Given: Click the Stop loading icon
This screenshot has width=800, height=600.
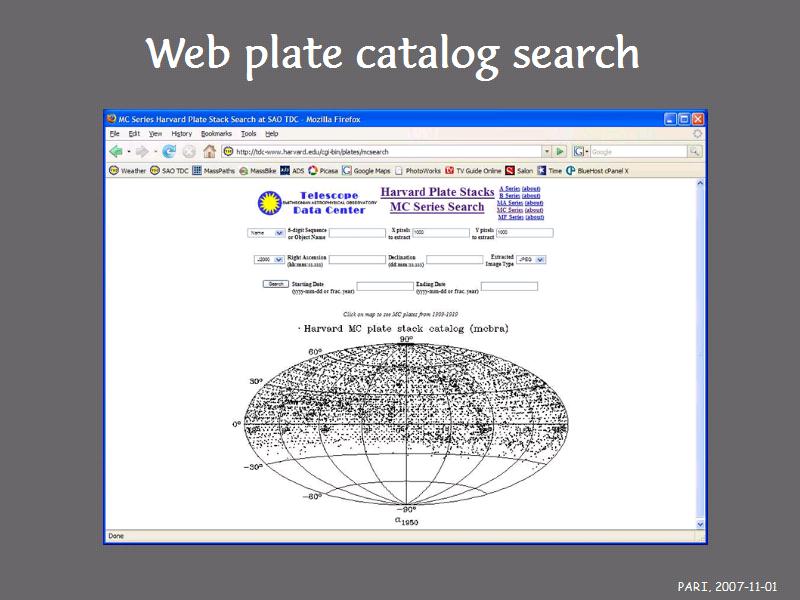Looking at the screenshot, I should coord(188,152).
